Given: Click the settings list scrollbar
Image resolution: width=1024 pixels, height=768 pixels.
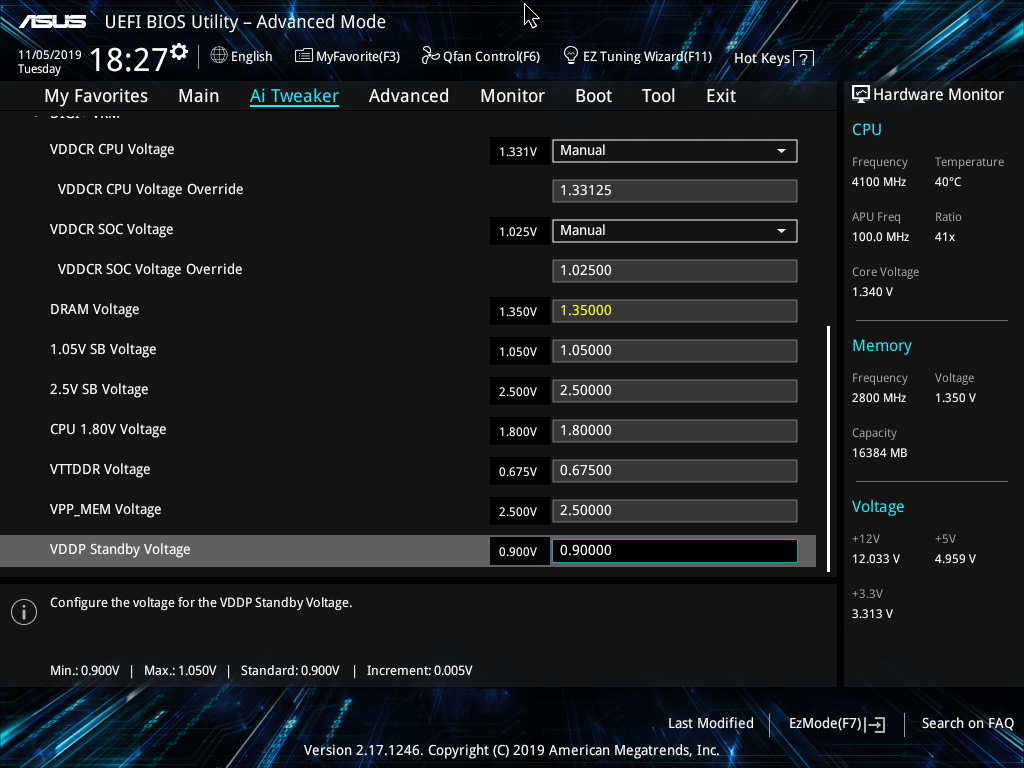Looking at the screenshot, I should [829, 449].
